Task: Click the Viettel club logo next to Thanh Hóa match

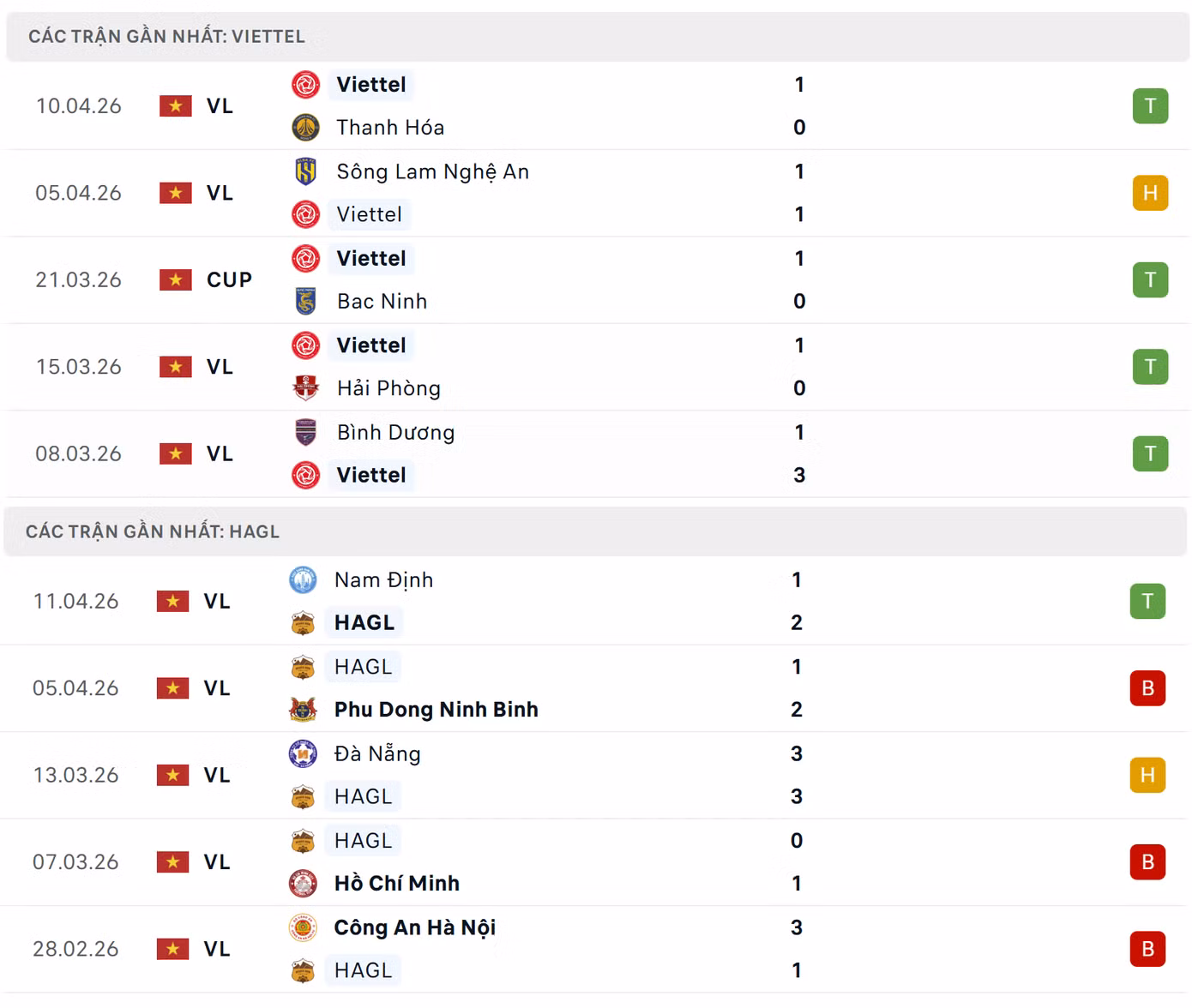Action: [x=304, y=85]
